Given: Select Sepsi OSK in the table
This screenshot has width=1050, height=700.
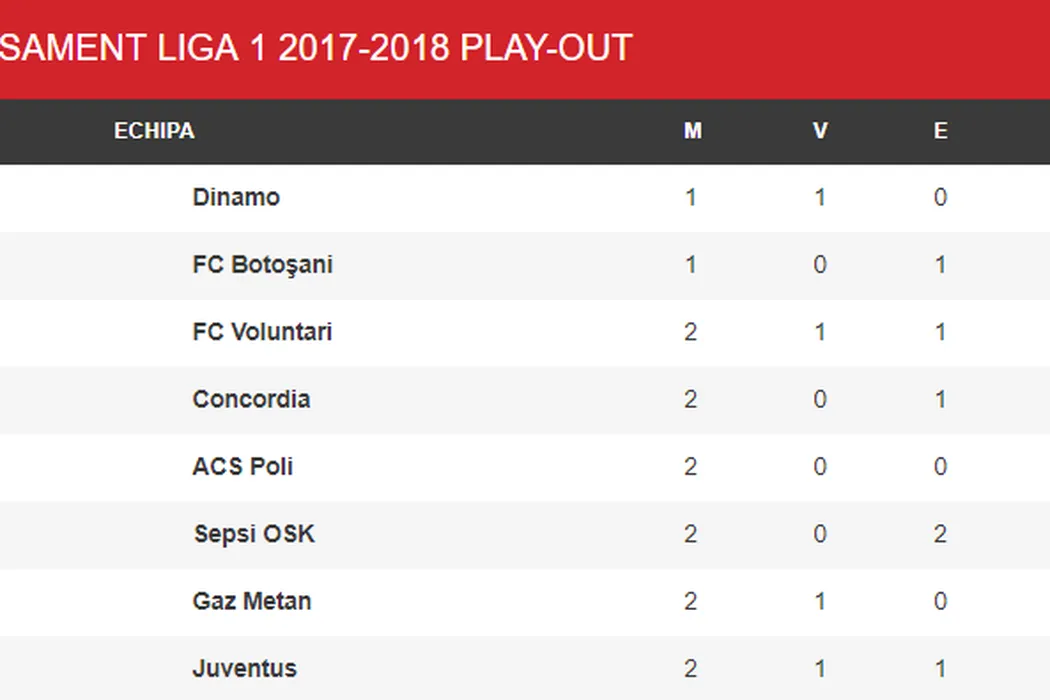Looking at the screenshot, I should [254, 534].
